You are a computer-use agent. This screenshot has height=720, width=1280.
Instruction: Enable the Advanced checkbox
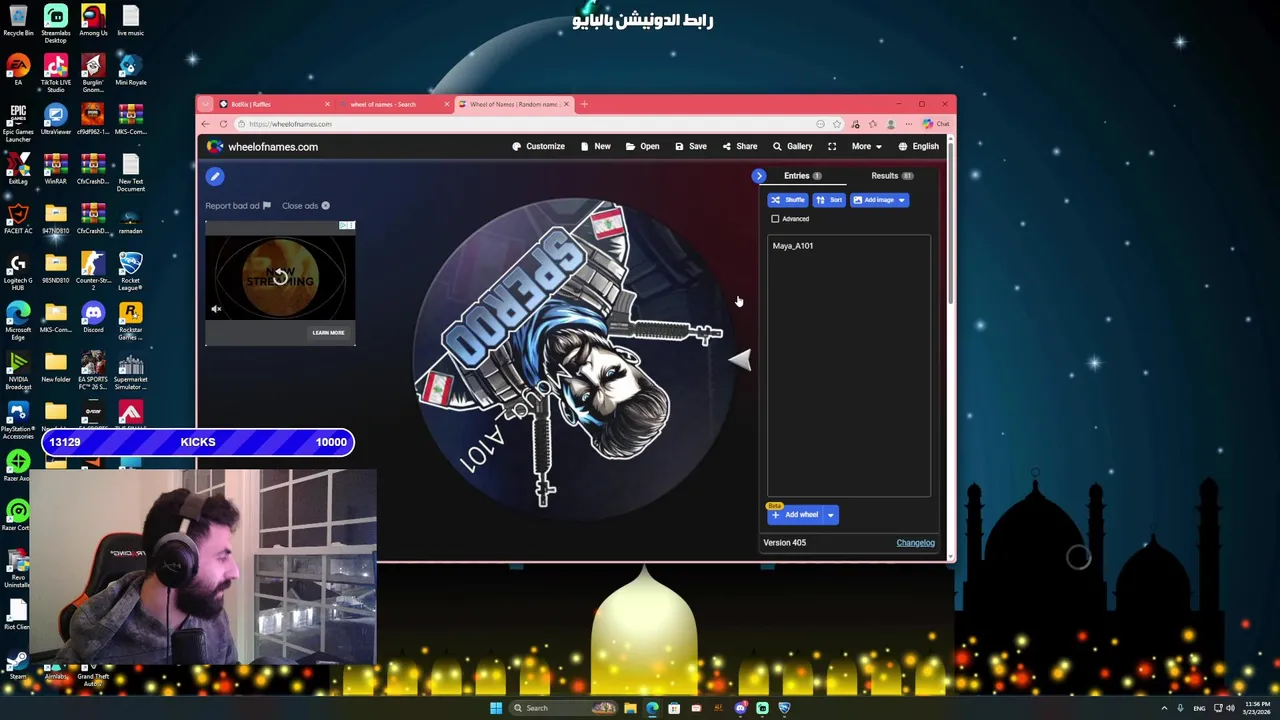click(775, 219)
